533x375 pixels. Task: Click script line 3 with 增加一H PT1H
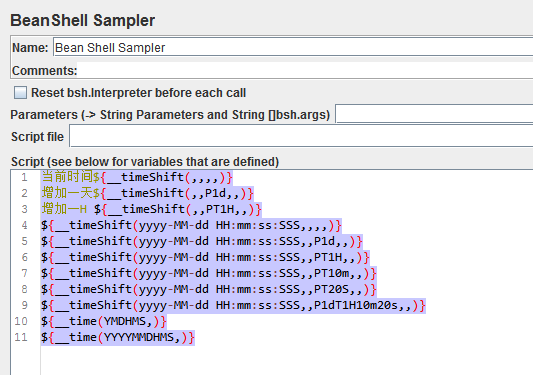coord(151,209)
